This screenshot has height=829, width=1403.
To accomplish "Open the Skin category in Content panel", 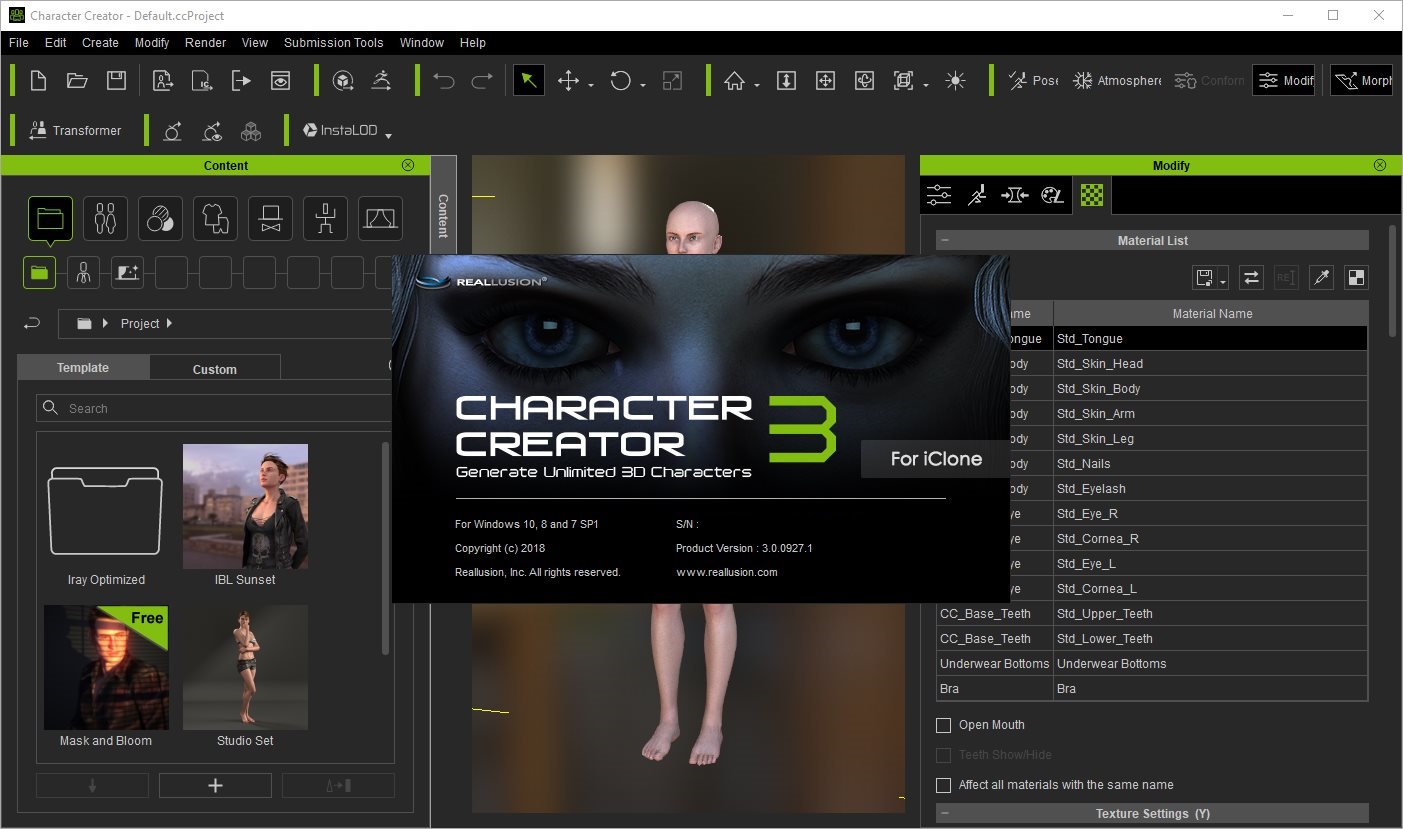I will [160, 218].
